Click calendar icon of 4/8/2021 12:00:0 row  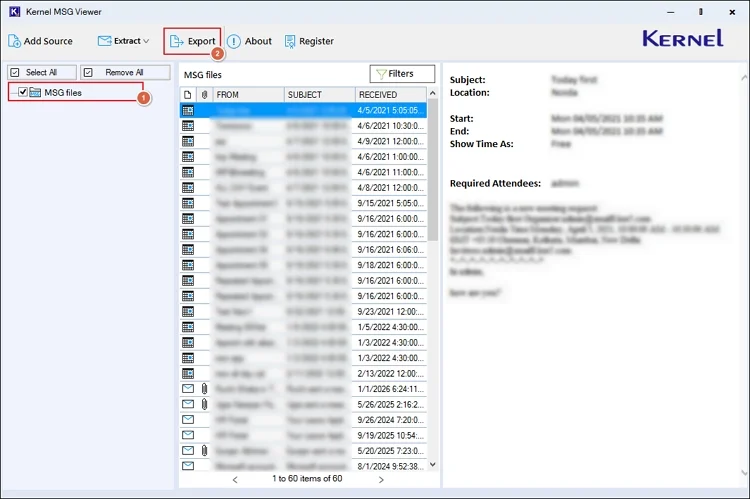188,188
